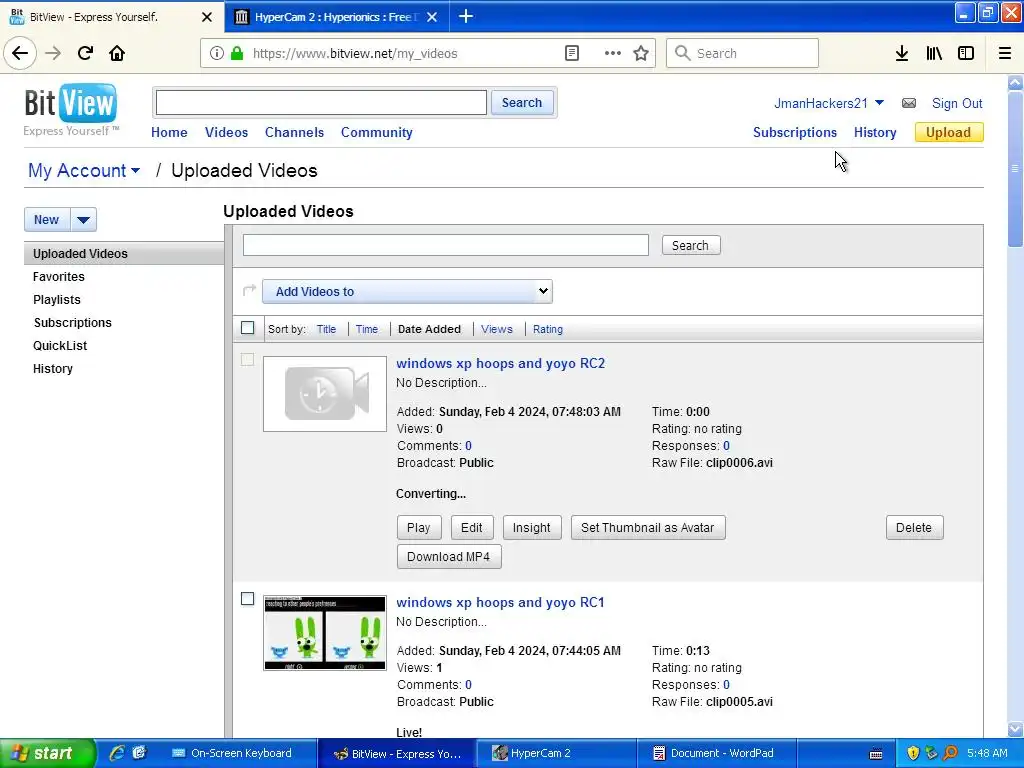The width and height of the screenshot is (1024, 768).
Task: Open Internet Explorer from quick launch
Action: click(117, 753)
